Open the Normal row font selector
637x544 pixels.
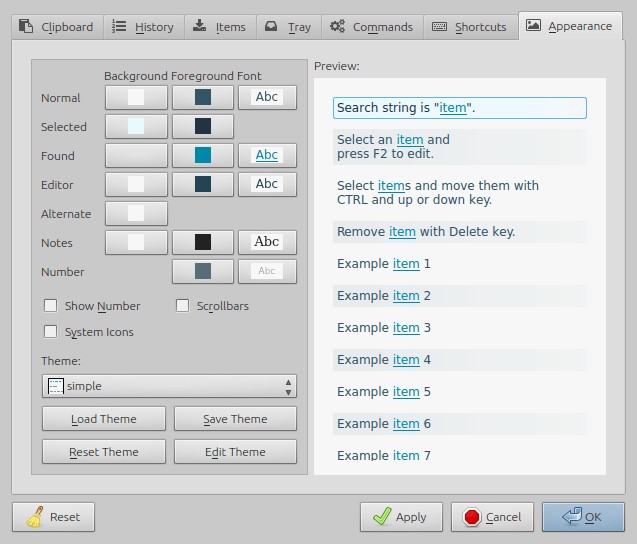(x=267, y=98)
